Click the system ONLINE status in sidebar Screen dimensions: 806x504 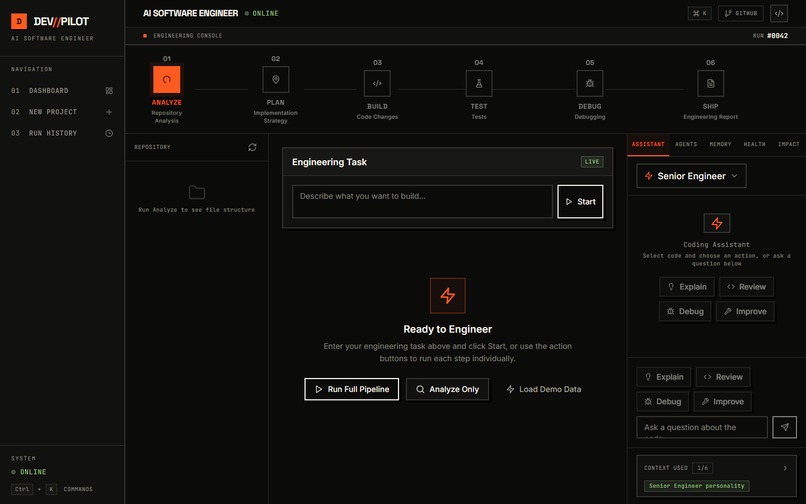(29, 472)
